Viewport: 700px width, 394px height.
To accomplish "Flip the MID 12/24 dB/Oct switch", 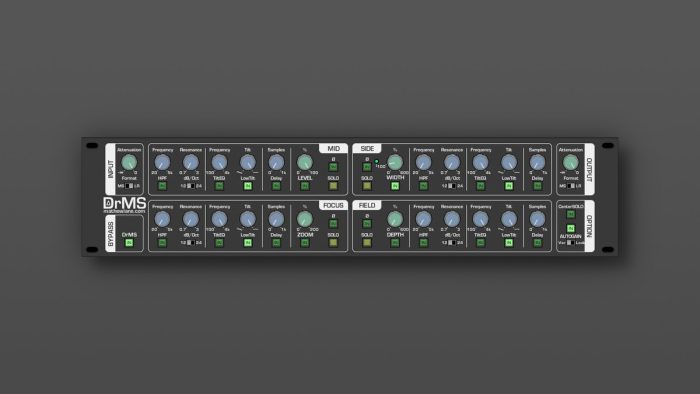I will (x=191, y=186).
